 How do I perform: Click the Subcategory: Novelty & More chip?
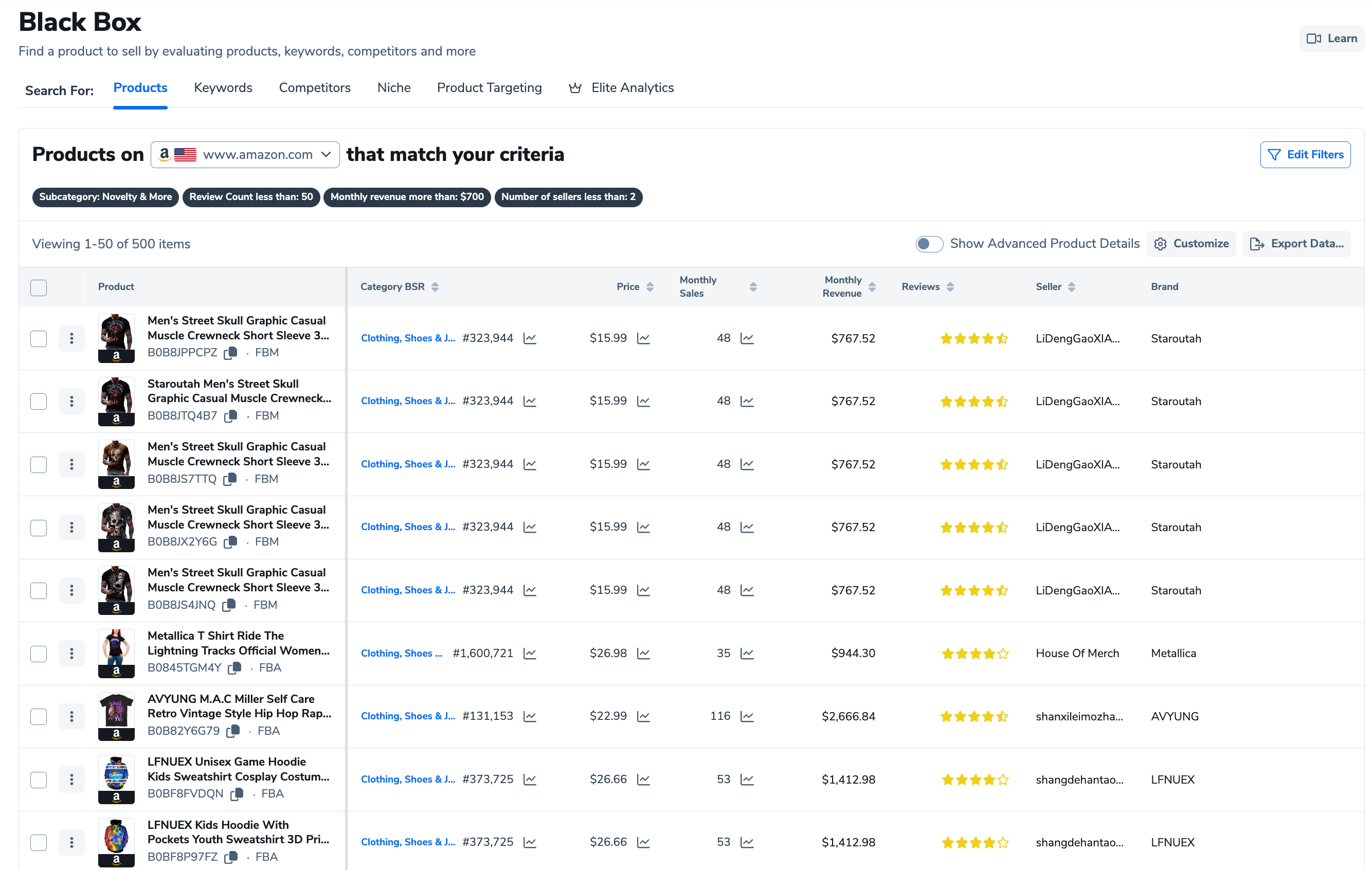[x=105, y=197]
